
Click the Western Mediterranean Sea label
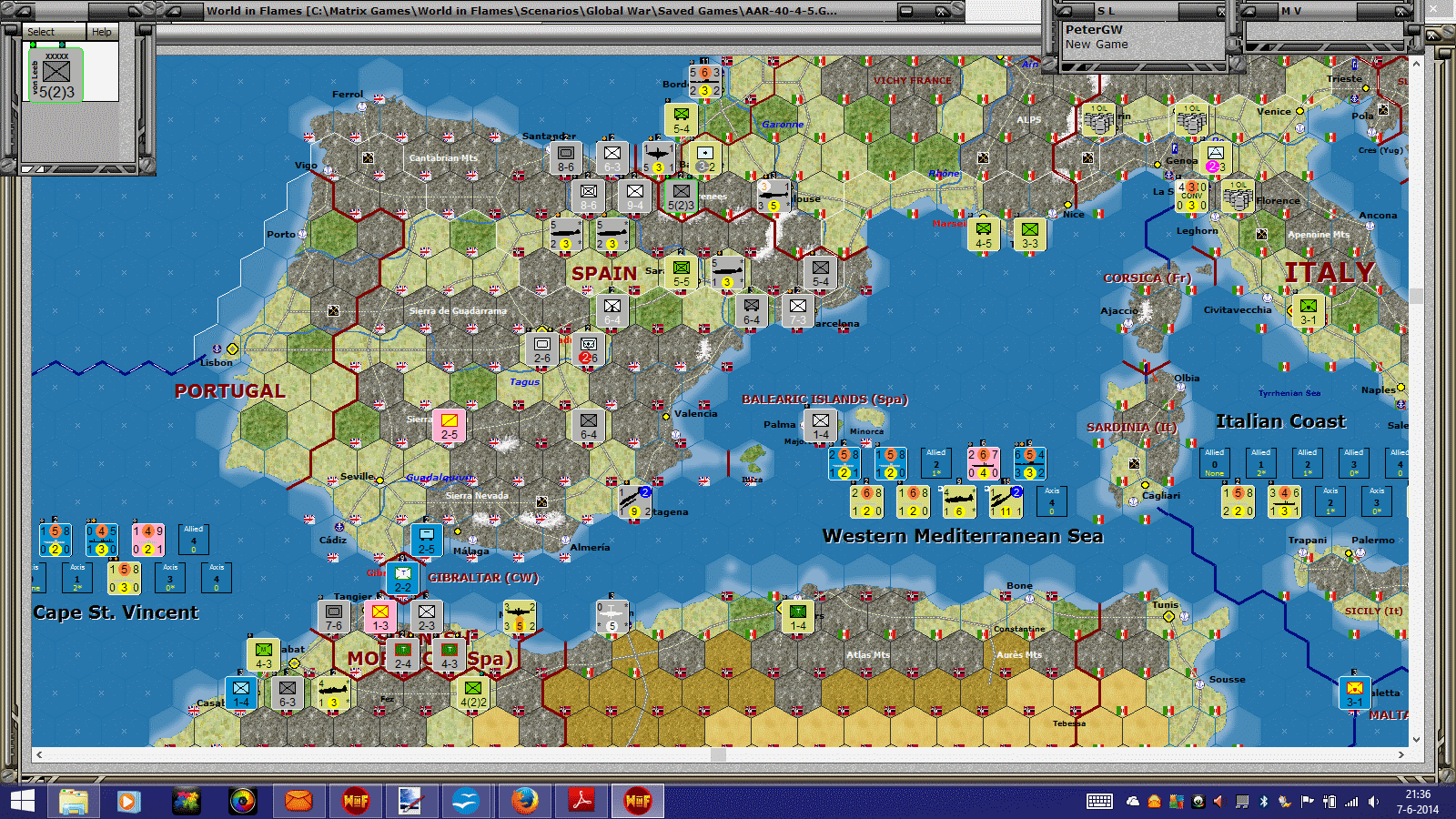coord(963,536)
